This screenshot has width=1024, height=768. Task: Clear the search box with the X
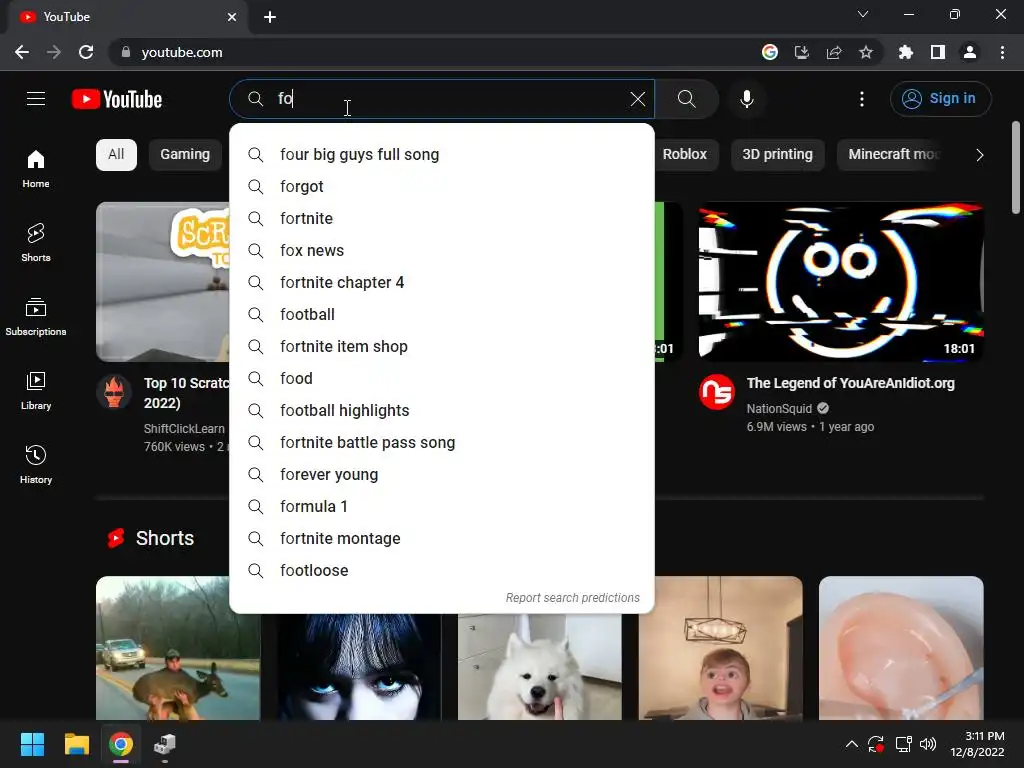pos(637,99)
